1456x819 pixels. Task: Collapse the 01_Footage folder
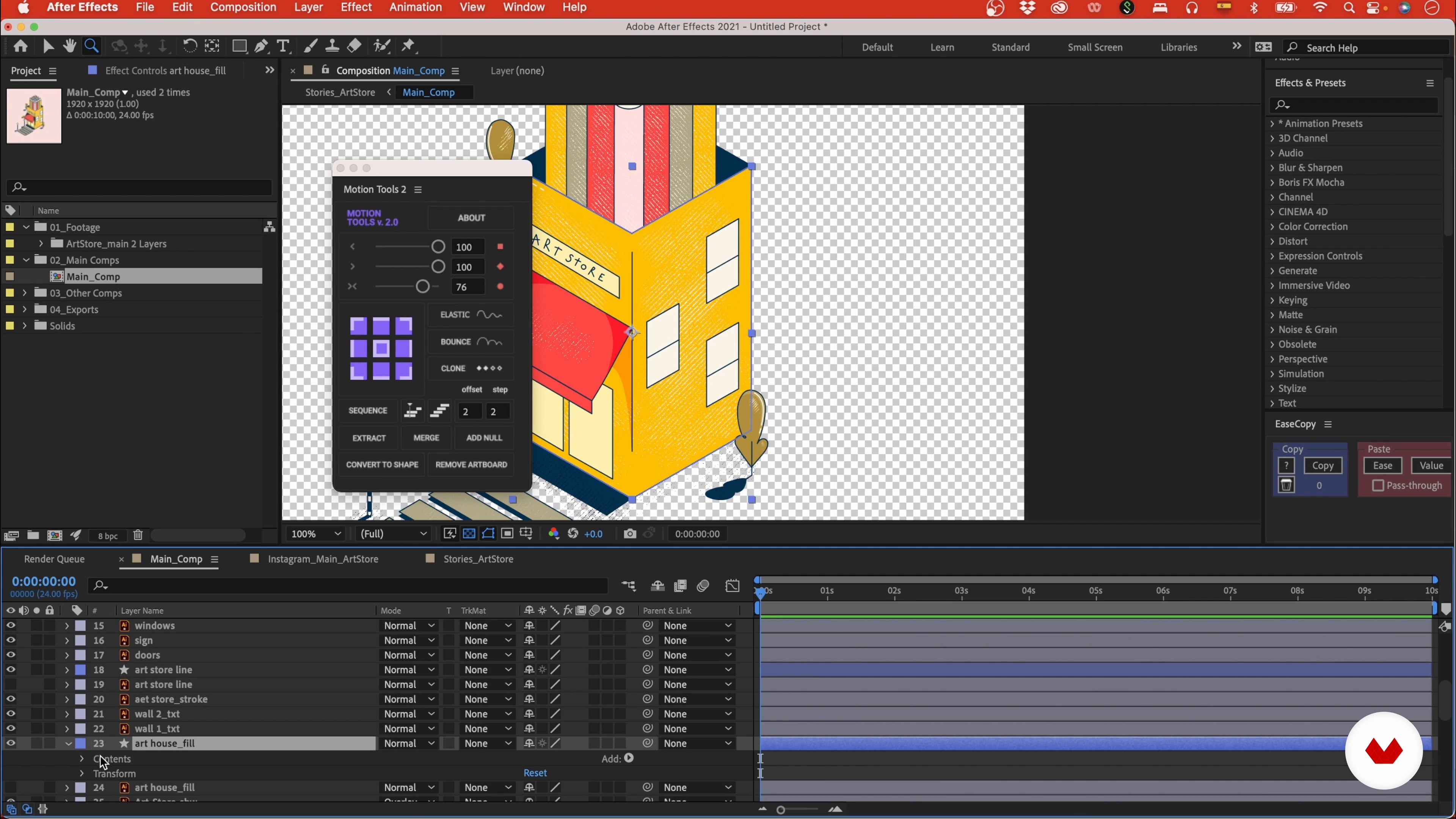click(26, 227)
